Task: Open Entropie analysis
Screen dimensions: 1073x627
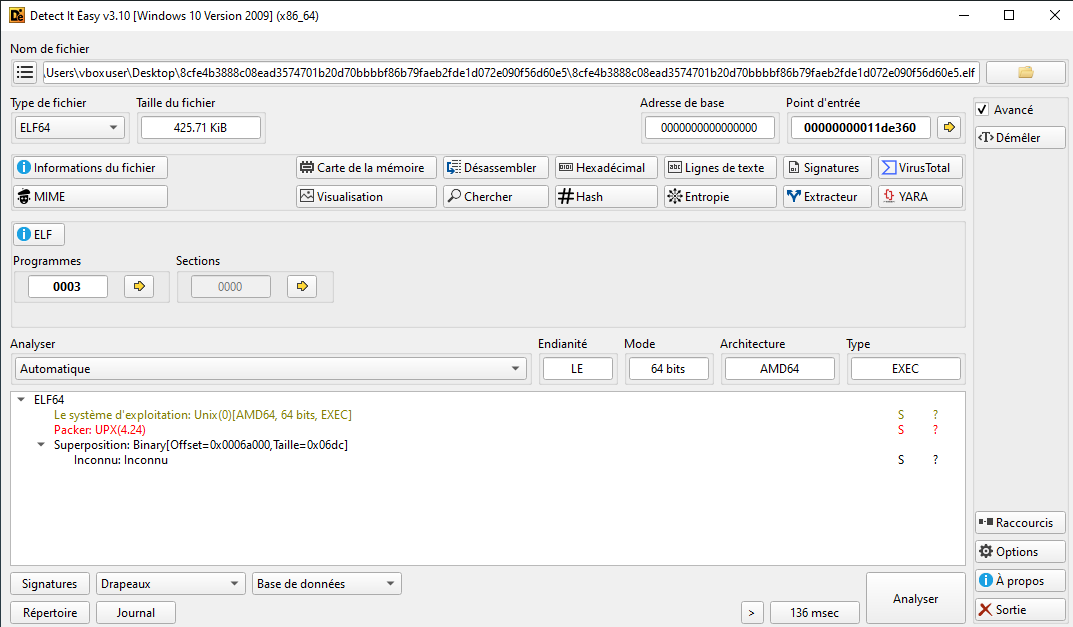Action: tap(720, 196)
